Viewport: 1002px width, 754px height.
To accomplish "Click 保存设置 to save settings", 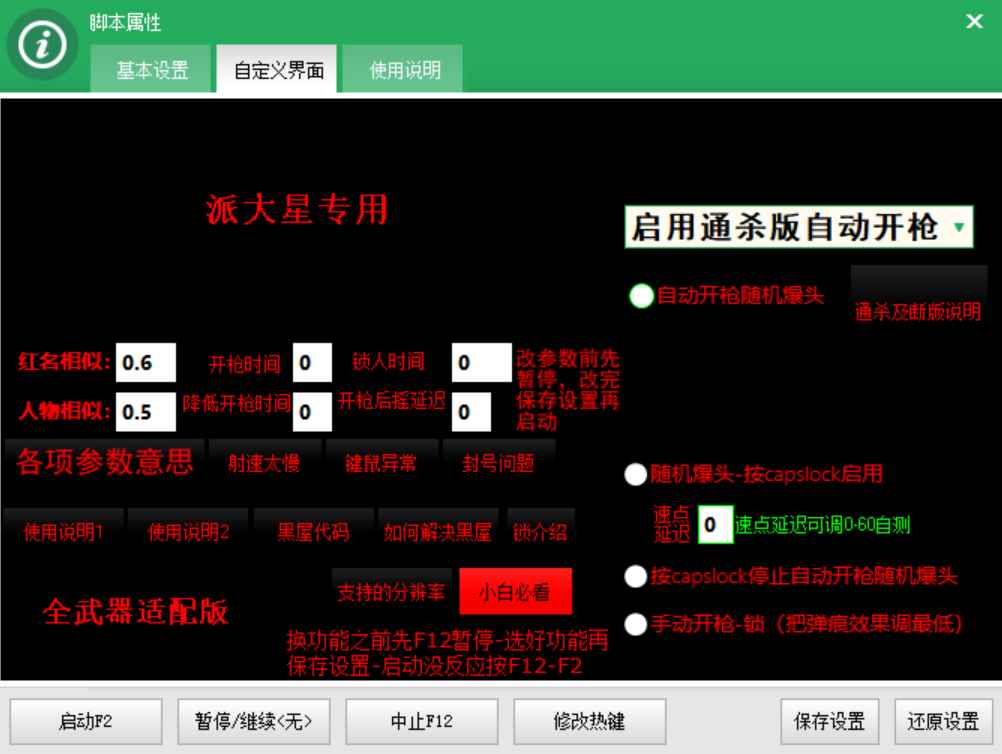I will point(828,721).
